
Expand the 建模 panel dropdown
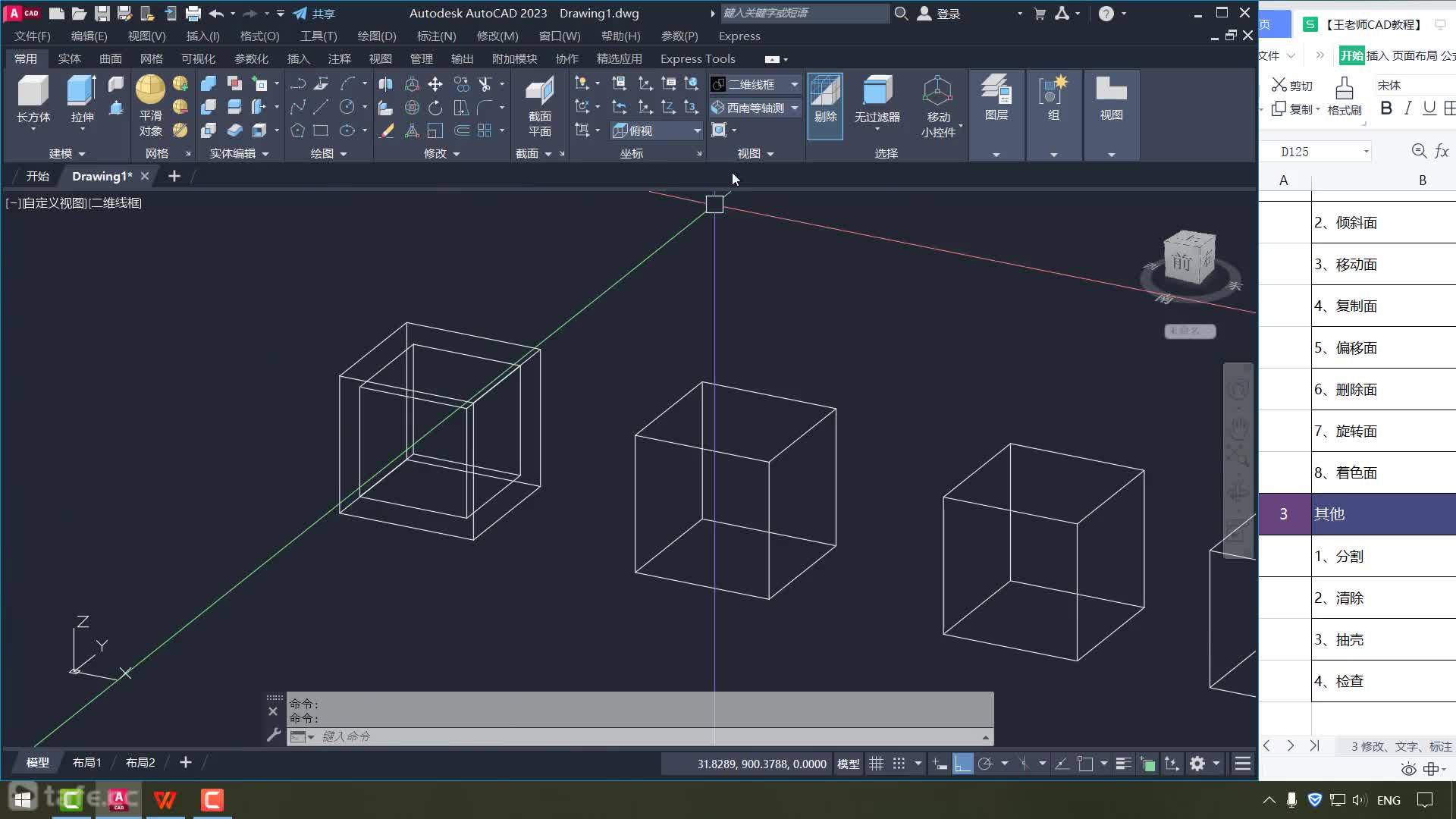(67, 153)
